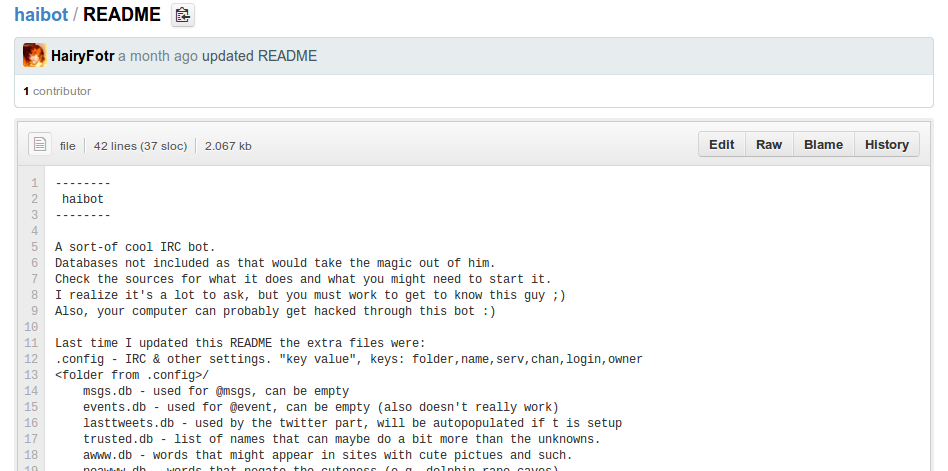Open the updated README commit message

pyautogui.click(x=259, y=56)
